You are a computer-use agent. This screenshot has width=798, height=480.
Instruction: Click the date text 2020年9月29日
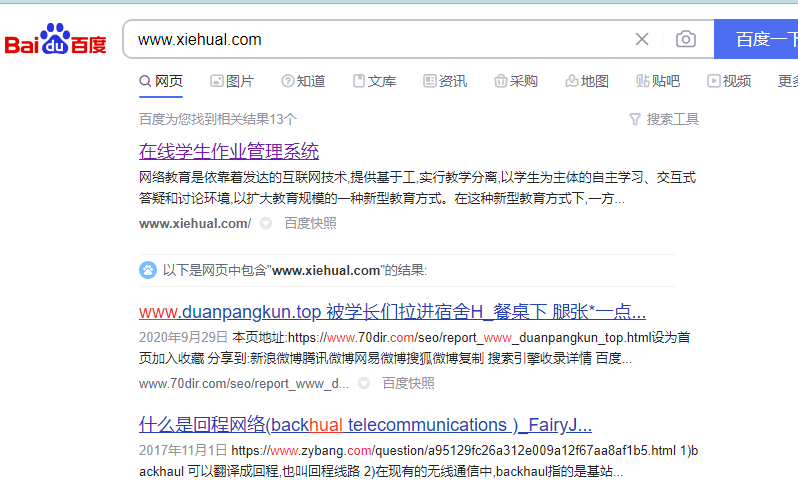[x=183, y=337]
